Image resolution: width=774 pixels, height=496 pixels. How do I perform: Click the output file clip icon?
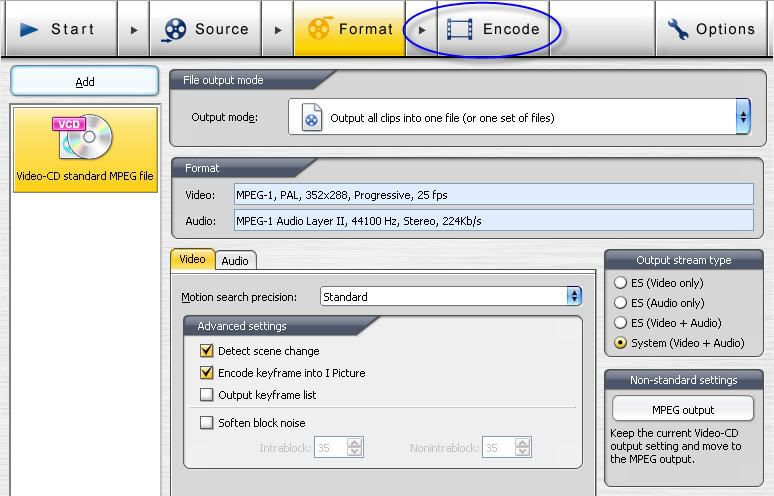311,117
